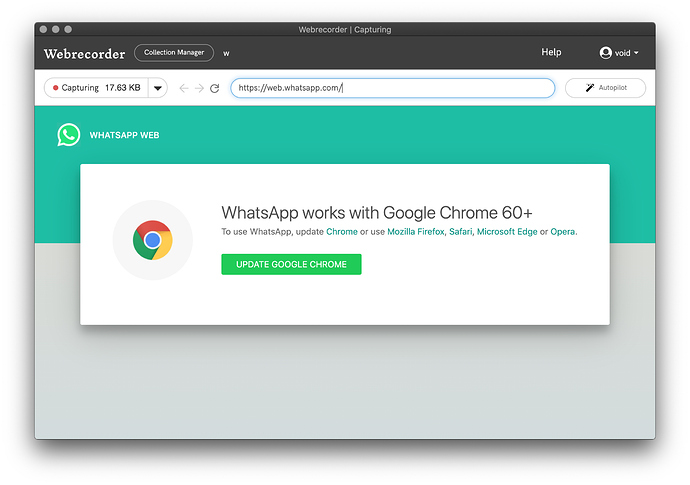This screenshot has width=690, height=485.
Task: Open the Collection Manager
Action: tap(174, 53)
